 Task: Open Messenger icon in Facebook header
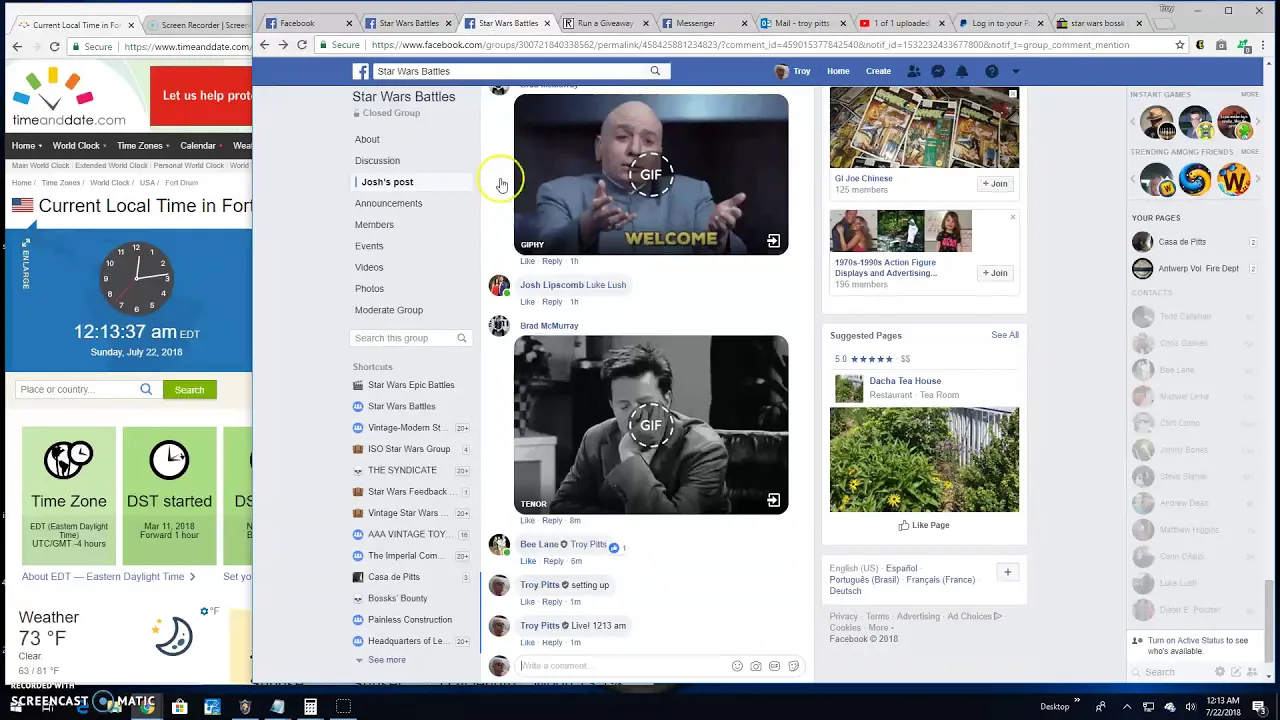938,71
